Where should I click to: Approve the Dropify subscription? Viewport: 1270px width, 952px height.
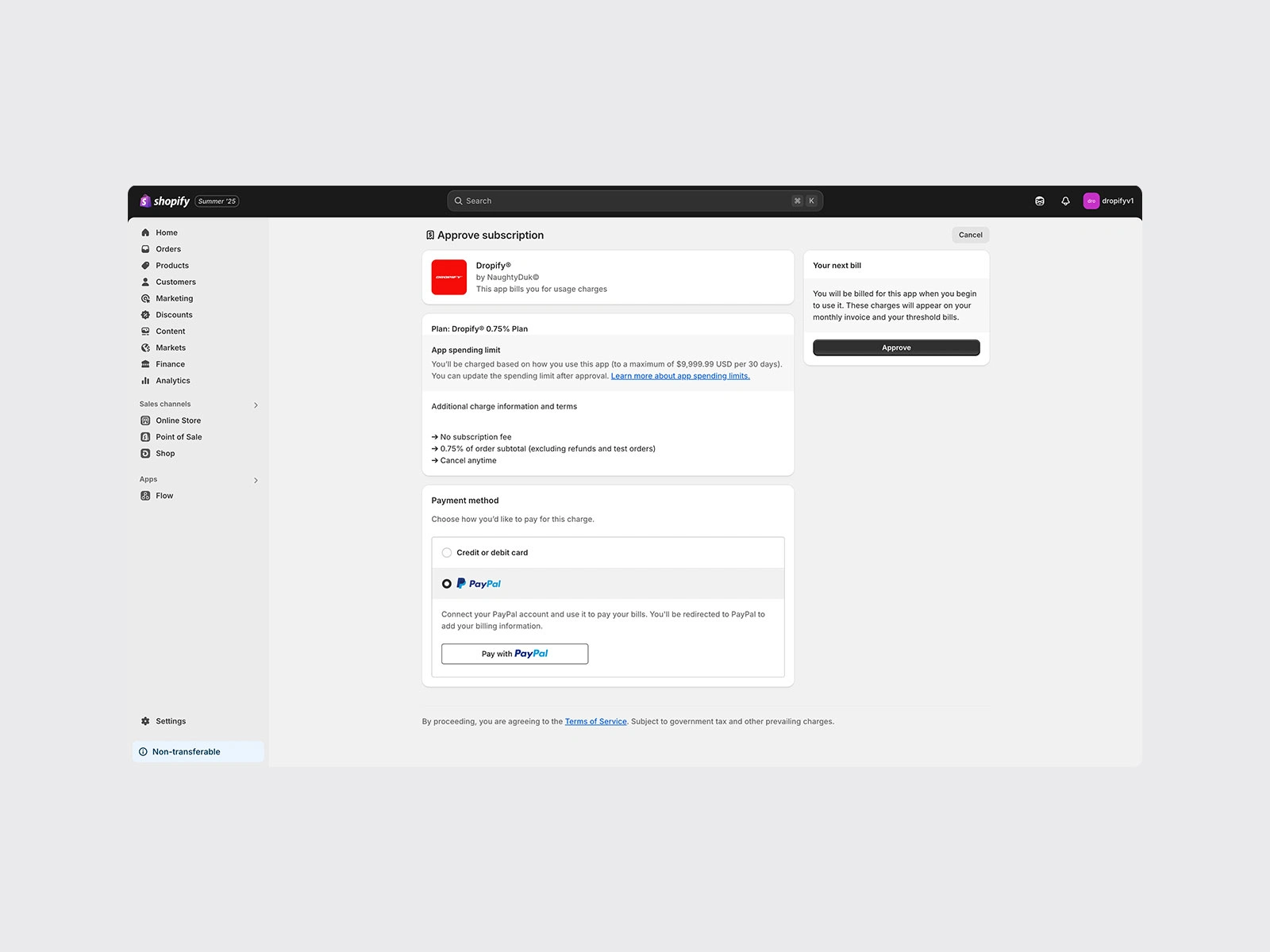coord(896,347)
